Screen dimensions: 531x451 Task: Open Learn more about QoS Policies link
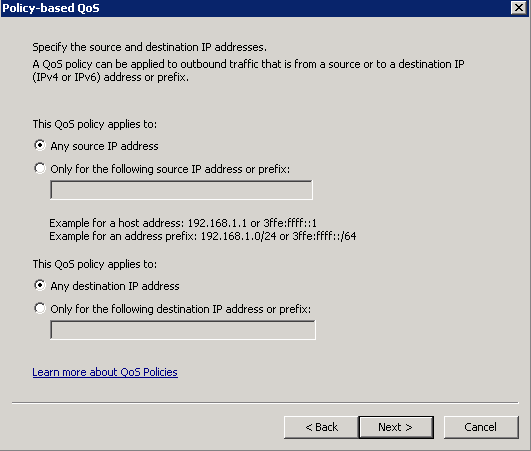(x=105, y=372)
